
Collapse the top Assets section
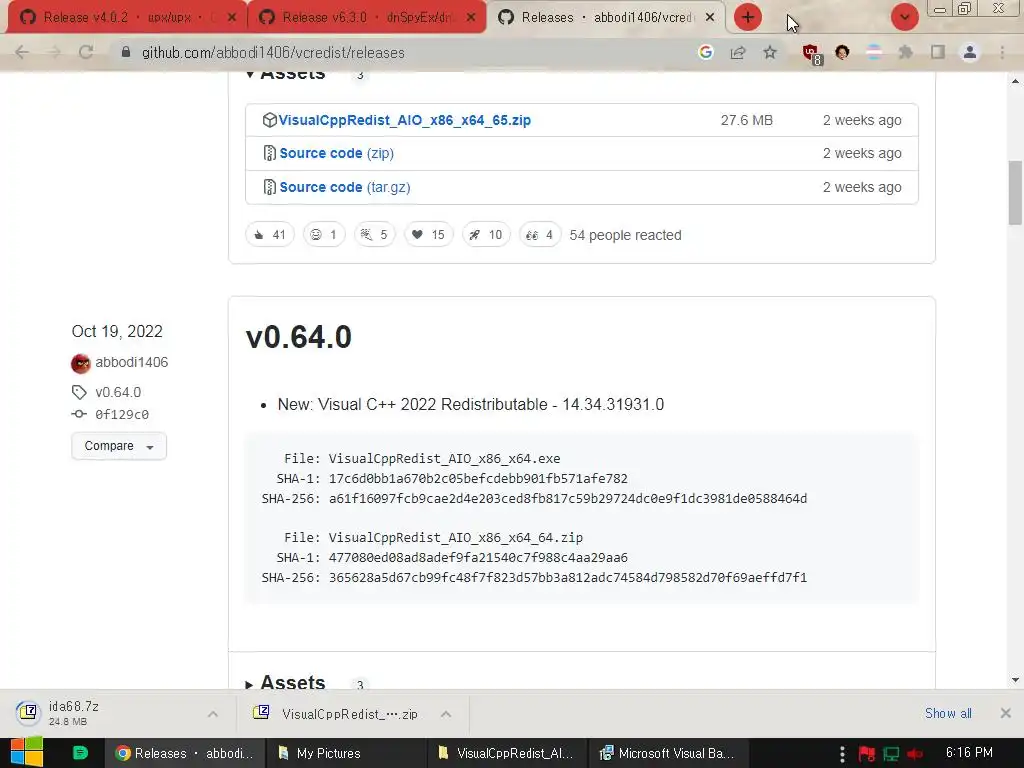pyautogui.click(x=286, y=75)
